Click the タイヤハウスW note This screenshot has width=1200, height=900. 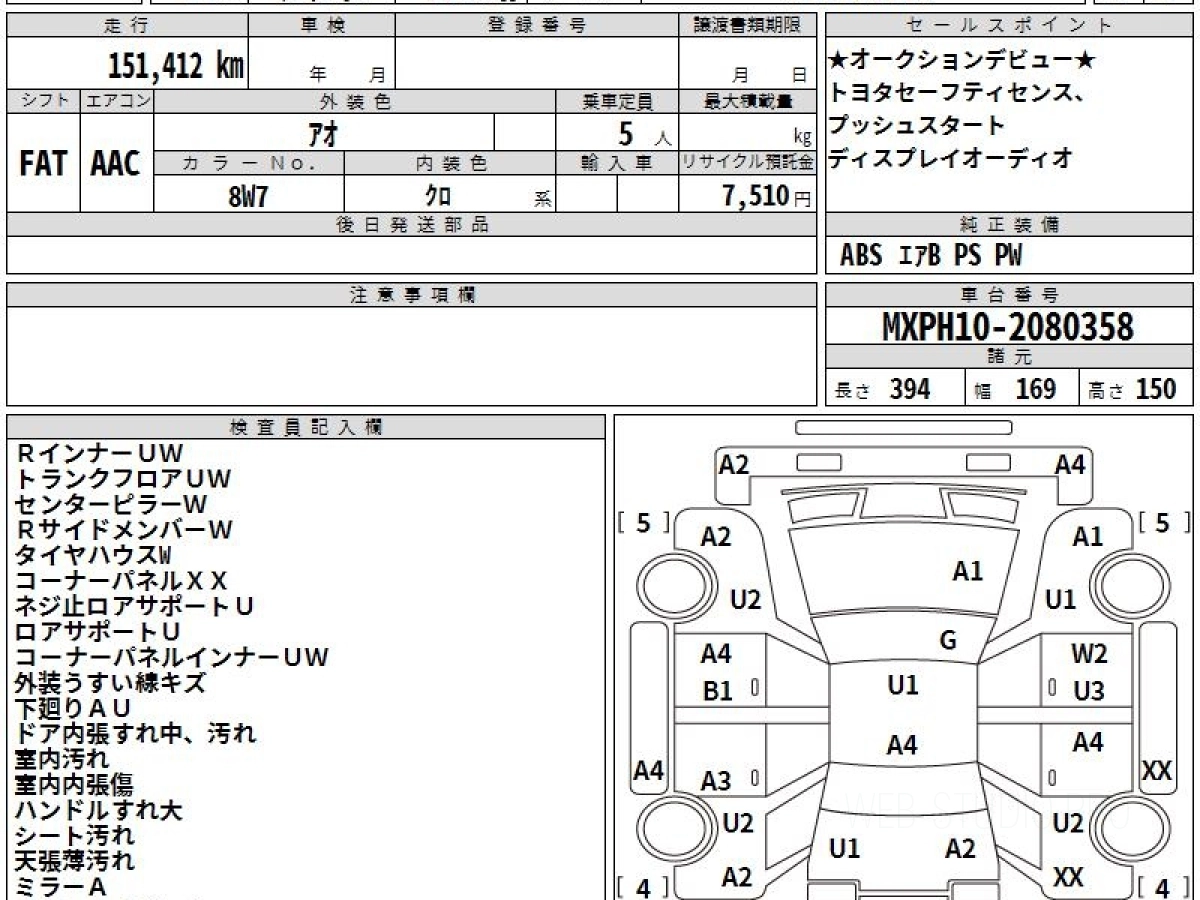tap(93, 555)
